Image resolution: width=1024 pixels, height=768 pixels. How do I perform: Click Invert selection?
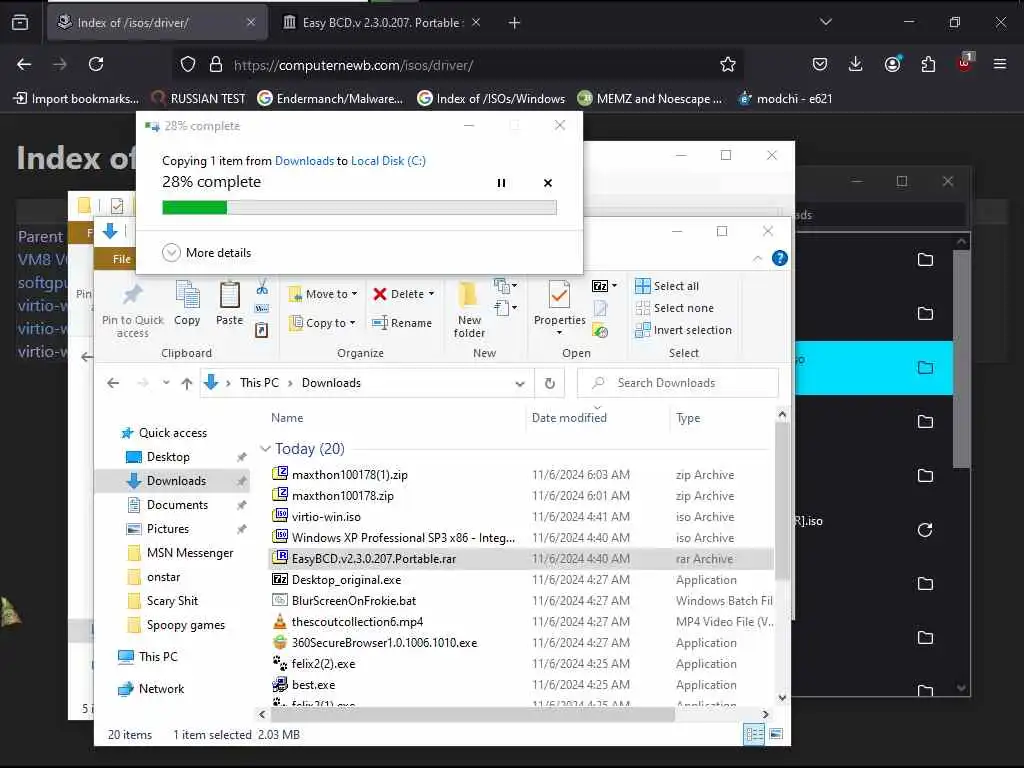683,330
